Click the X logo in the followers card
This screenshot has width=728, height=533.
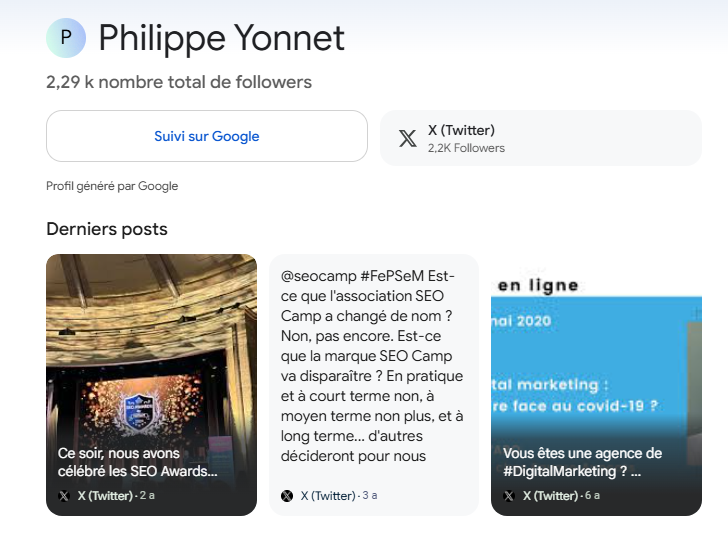pyautogui.click(x=408, y=138)
